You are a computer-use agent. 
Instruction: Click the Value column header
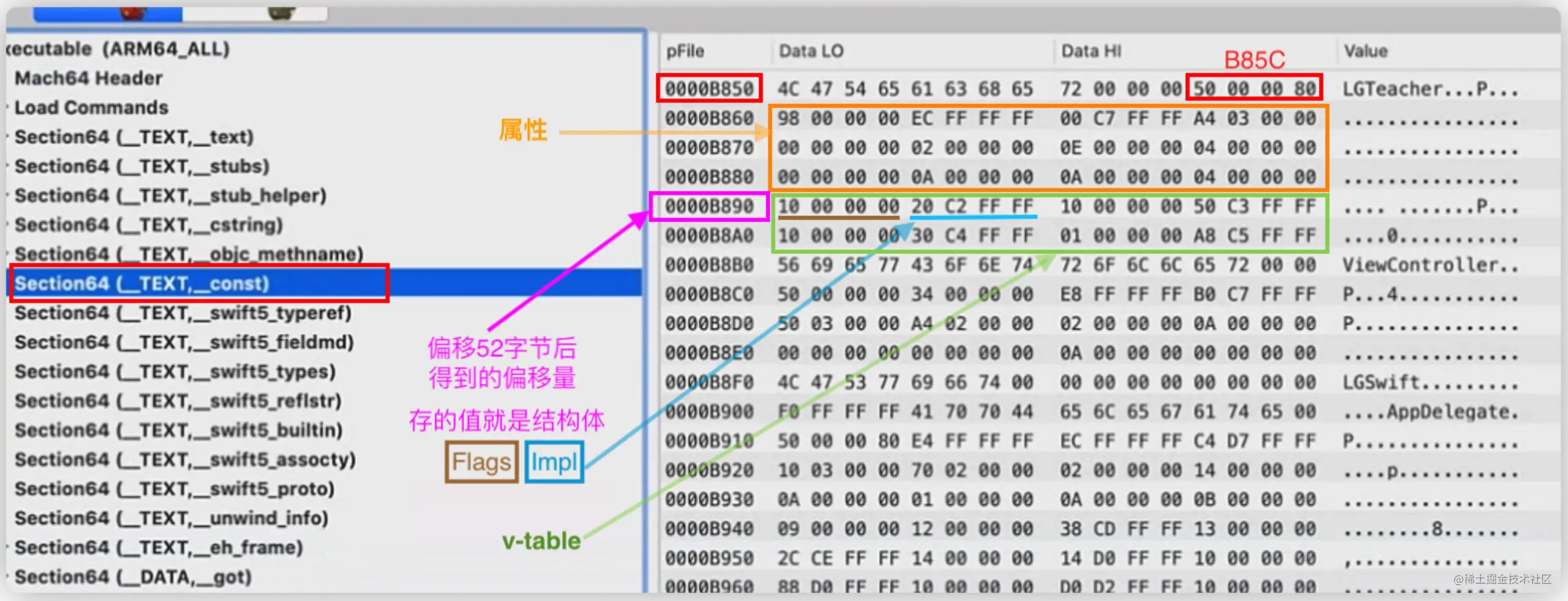coord(1365,51)
